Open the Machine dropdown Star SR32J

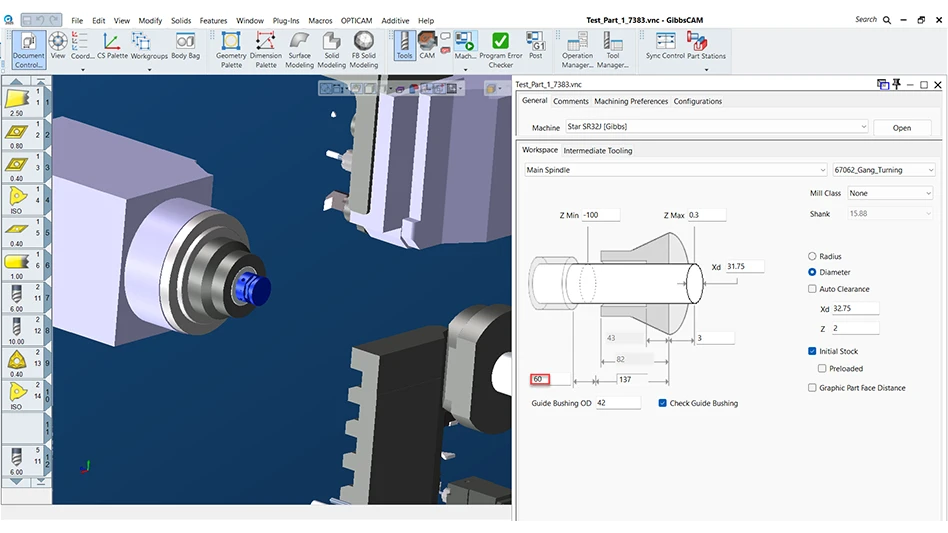pyautogui.click(x=717, y=127)
